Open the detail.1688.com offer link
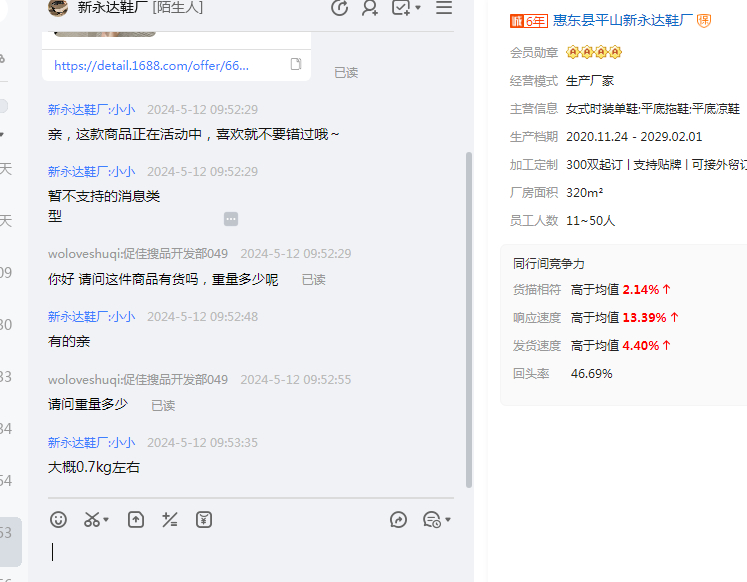The image size is (747, 582). [x=151, y=65]
